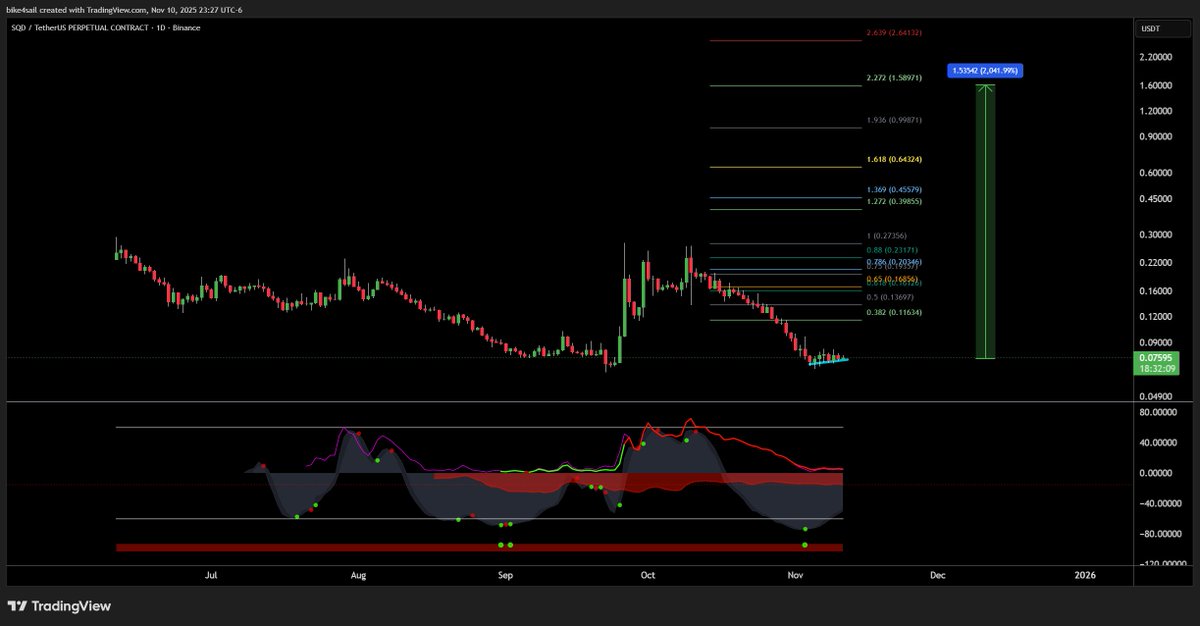This screenshot has width=1200, height=626.
Task: Click the 1.20000 price axis value
Action: tap(1155, 112)
